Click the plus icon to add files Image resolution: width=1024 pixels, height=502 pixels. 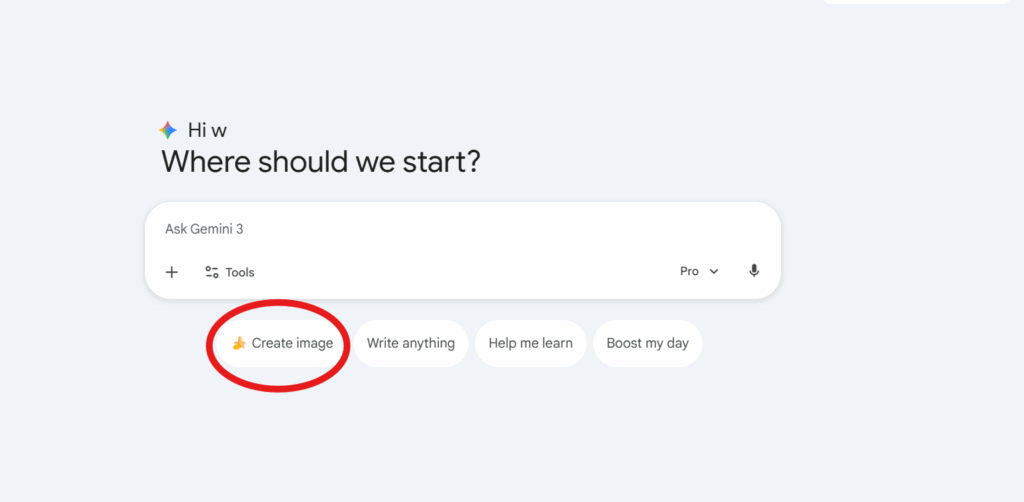pyautogui.click(x=172, y=272)
